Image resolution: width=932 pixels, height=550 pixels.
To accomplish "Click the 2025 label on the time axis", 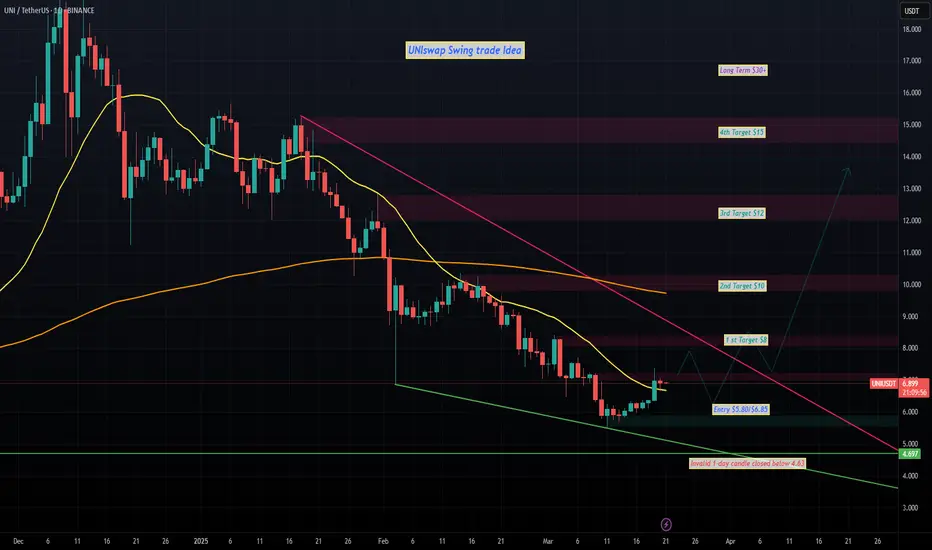I will click(x=201, y=541).
